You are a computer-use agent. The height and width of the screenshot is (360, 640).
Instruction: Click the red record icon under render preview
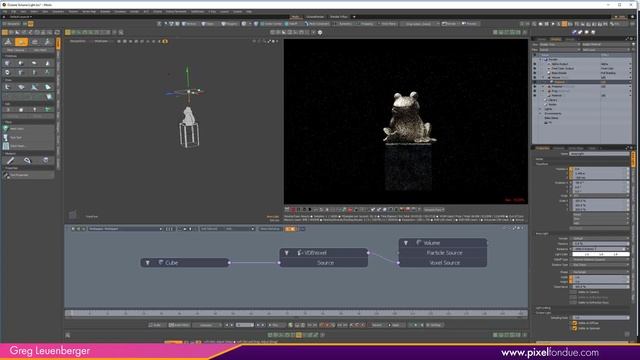point(293,210)
